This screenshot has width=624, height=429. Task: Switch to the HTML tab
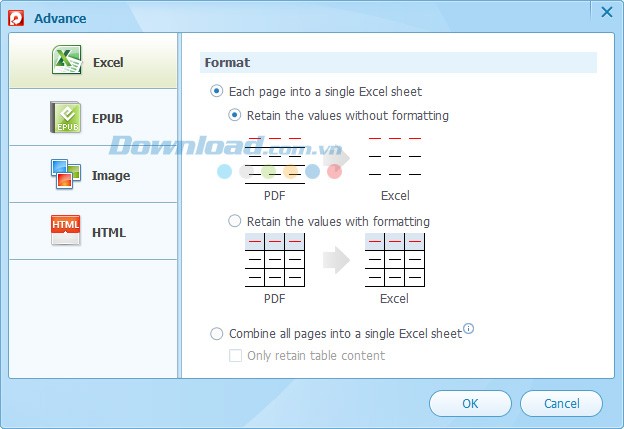click(93, 231)
